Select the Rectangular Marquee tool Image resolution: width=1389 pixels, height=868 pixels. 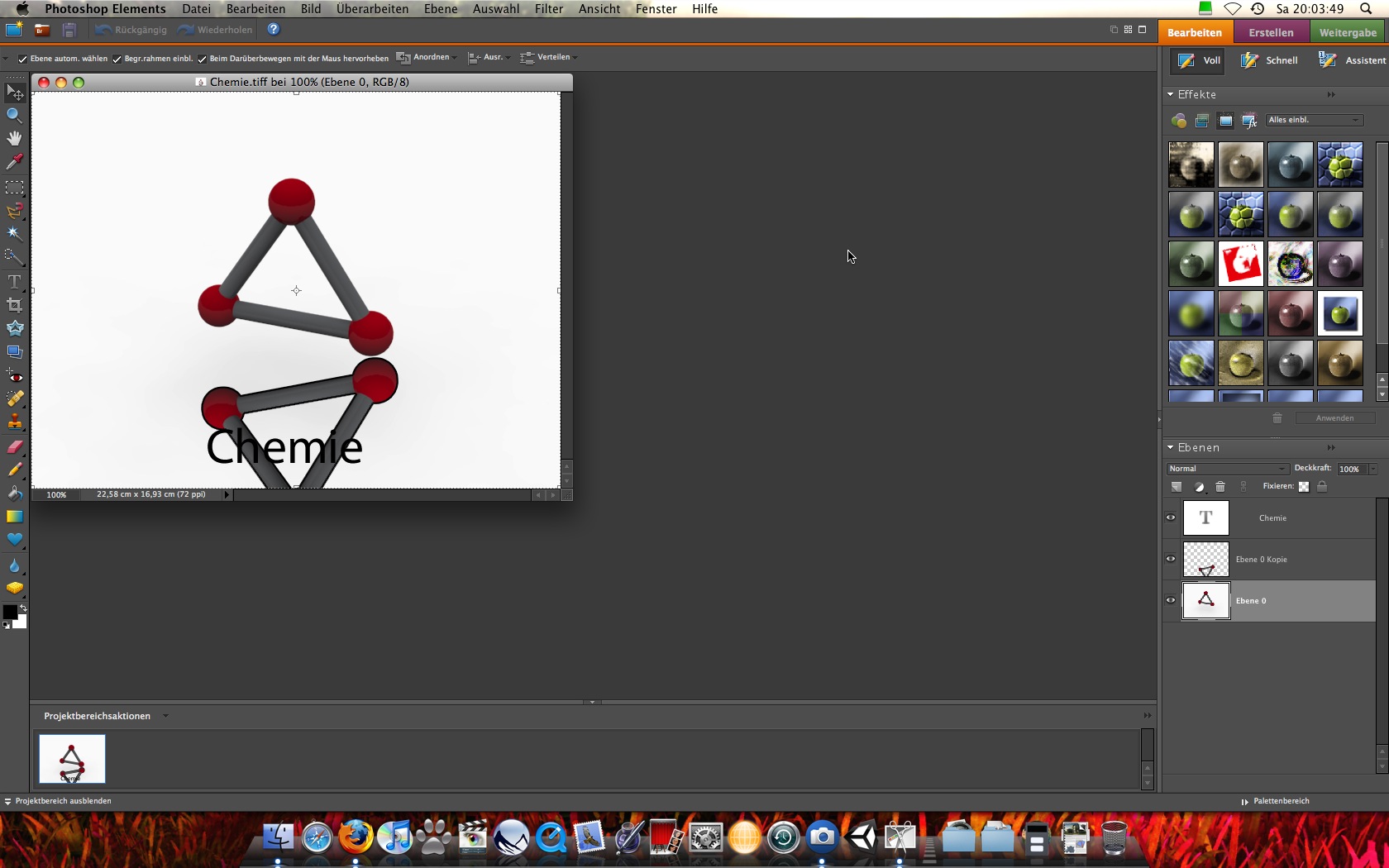coord(14,188)
